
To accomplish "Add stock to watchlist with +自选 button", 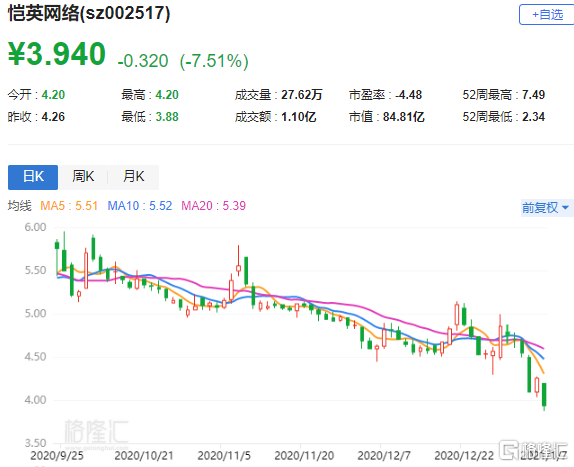I will 547,15.
